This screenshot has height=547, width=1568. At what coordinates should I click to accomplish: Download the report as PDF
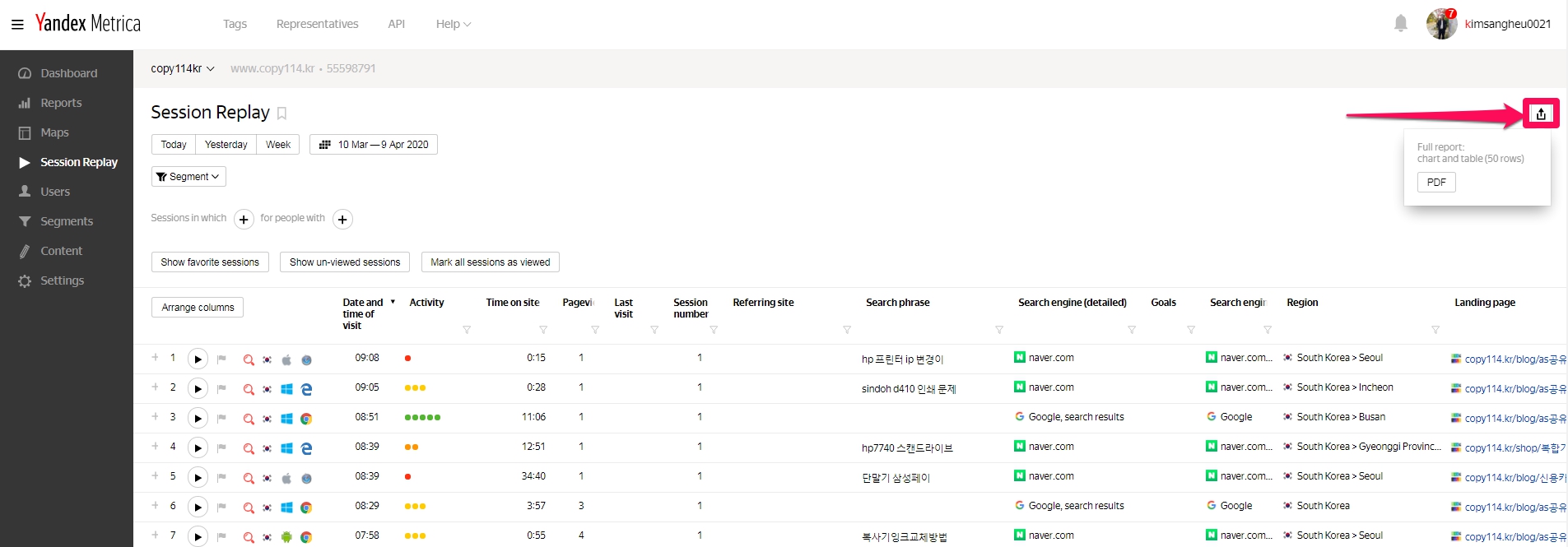(1435, 183)
